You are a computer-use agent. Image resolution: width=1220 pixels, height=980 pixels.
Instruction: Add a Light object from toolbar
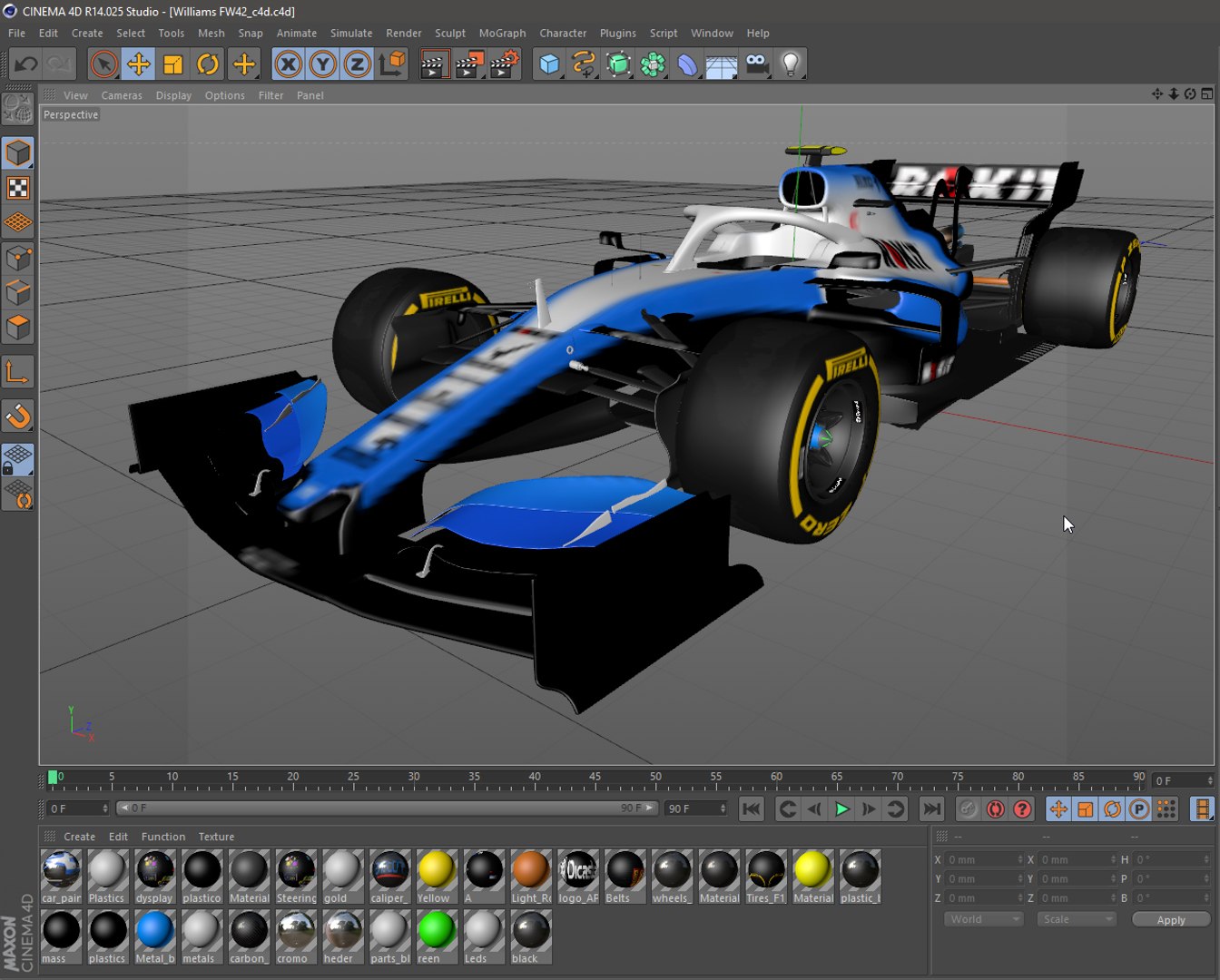(x=791, y=64)
